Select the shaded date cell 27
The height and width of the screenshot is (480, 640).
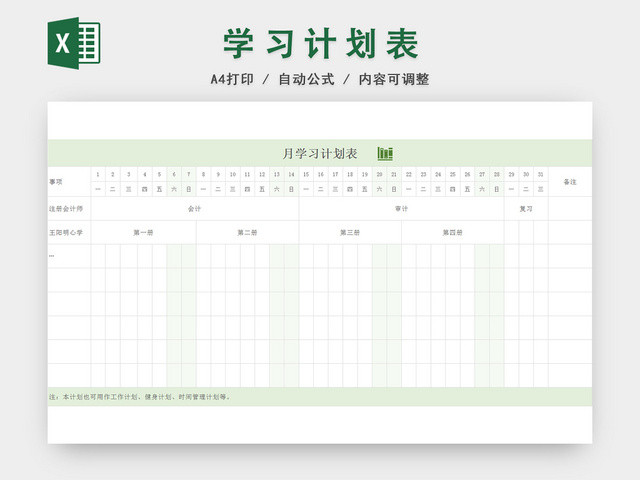pyautogui.click(x=482, y=174)
